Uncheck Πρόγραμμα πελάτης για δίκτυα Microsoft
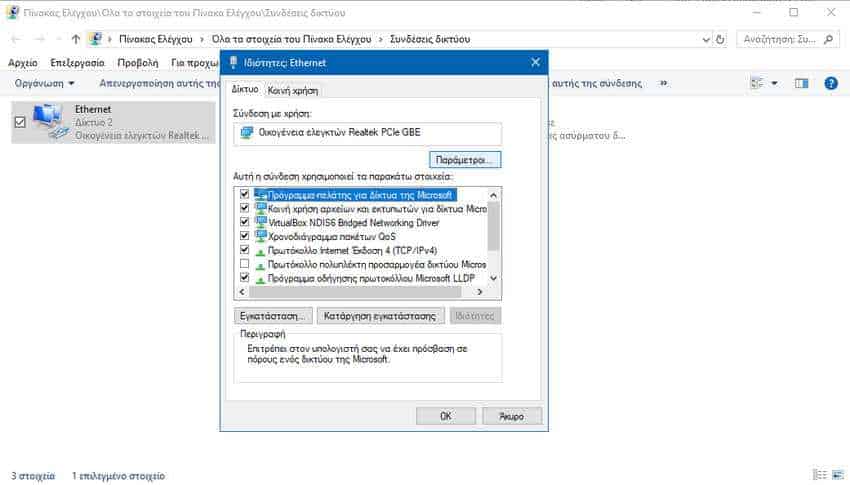Viewport: 850px width, 485px height. [244, 194]
